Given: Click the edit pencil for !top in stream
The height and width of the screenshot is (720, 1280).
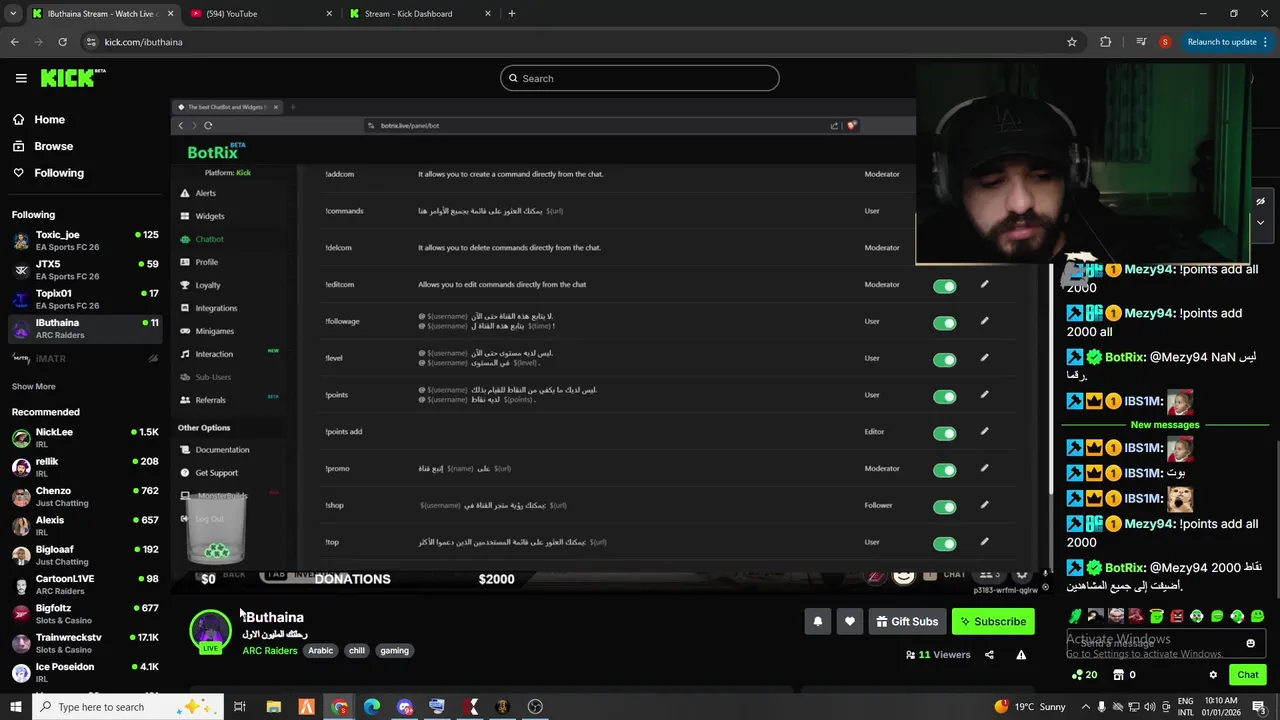Looking at the screenshot, I should pyautogui.click(x=984, y=542).
